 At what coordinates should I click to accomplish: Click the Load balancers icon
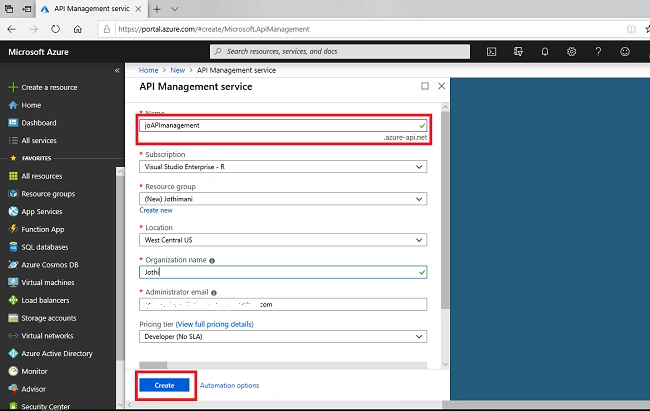13,300
